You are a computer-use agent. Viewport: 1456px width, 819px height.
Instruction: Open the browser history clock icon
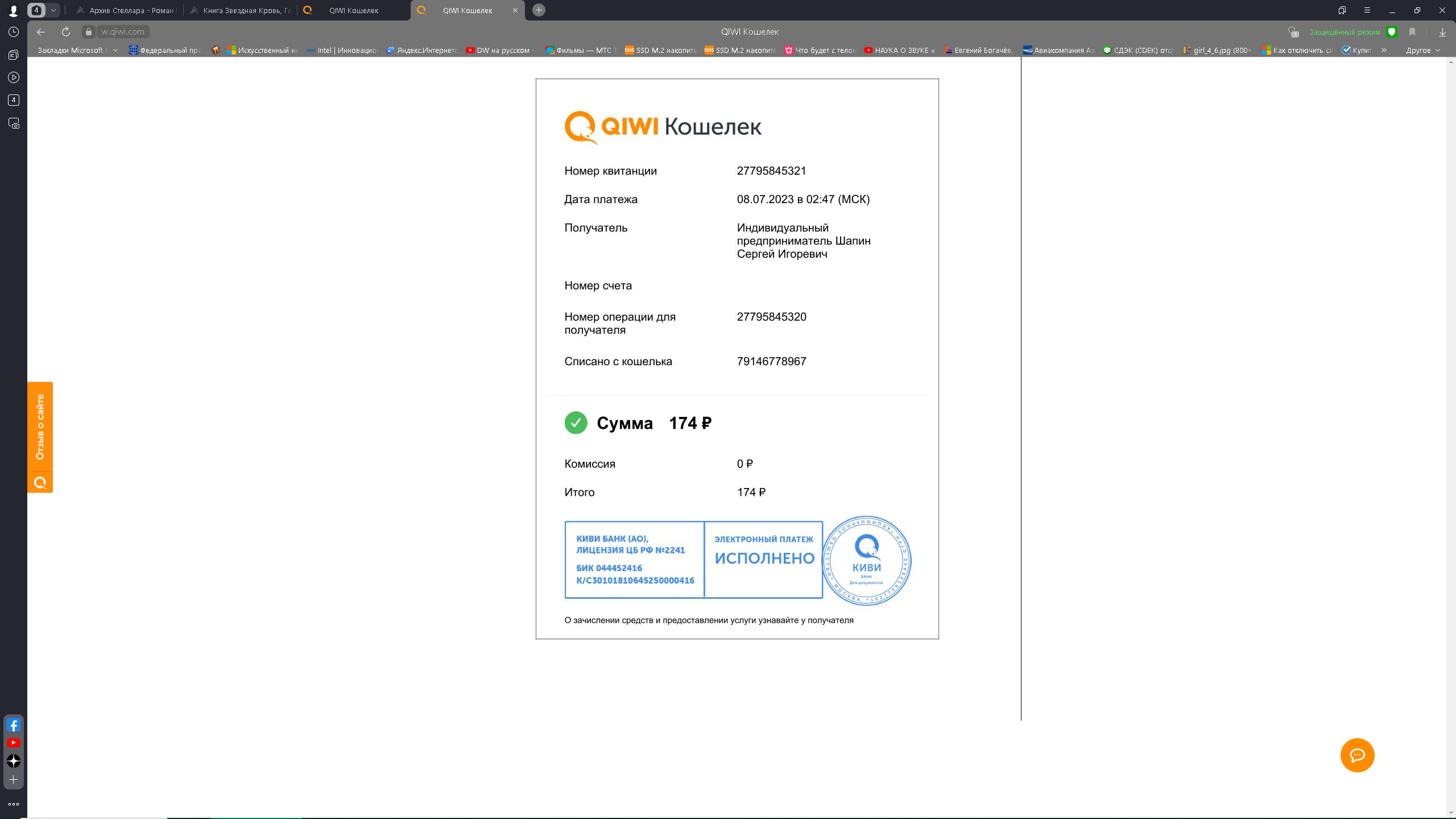[14, 32]
